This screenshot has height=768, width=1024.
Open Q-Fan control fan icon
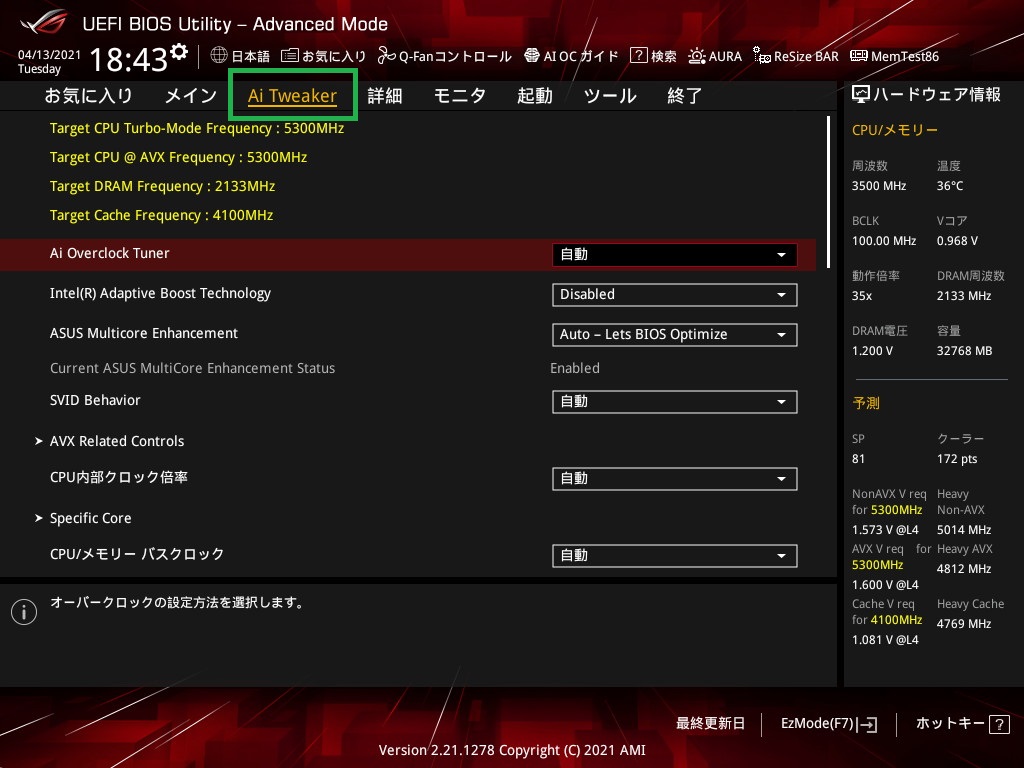click(387, 56)
